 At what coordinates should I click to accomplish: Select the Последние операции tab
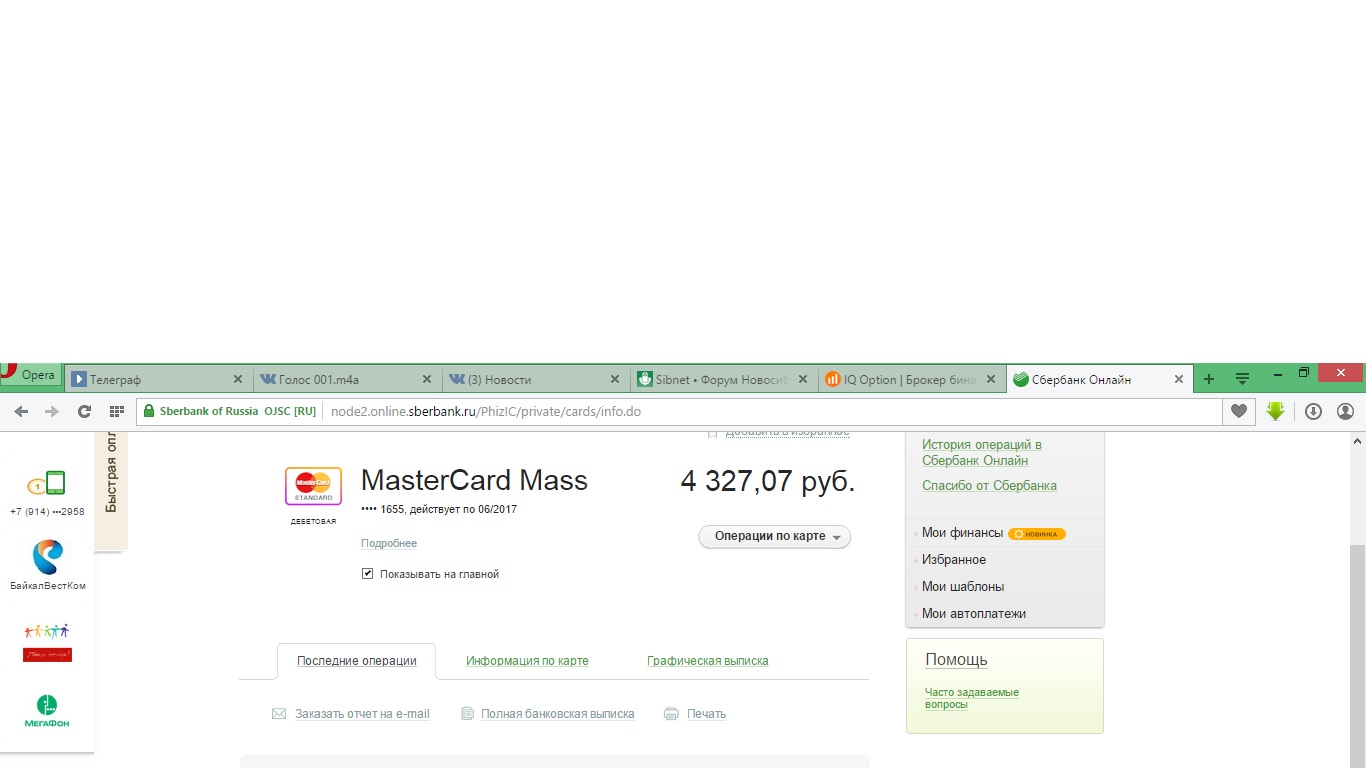pyautogui.click(x=356, y=661)
